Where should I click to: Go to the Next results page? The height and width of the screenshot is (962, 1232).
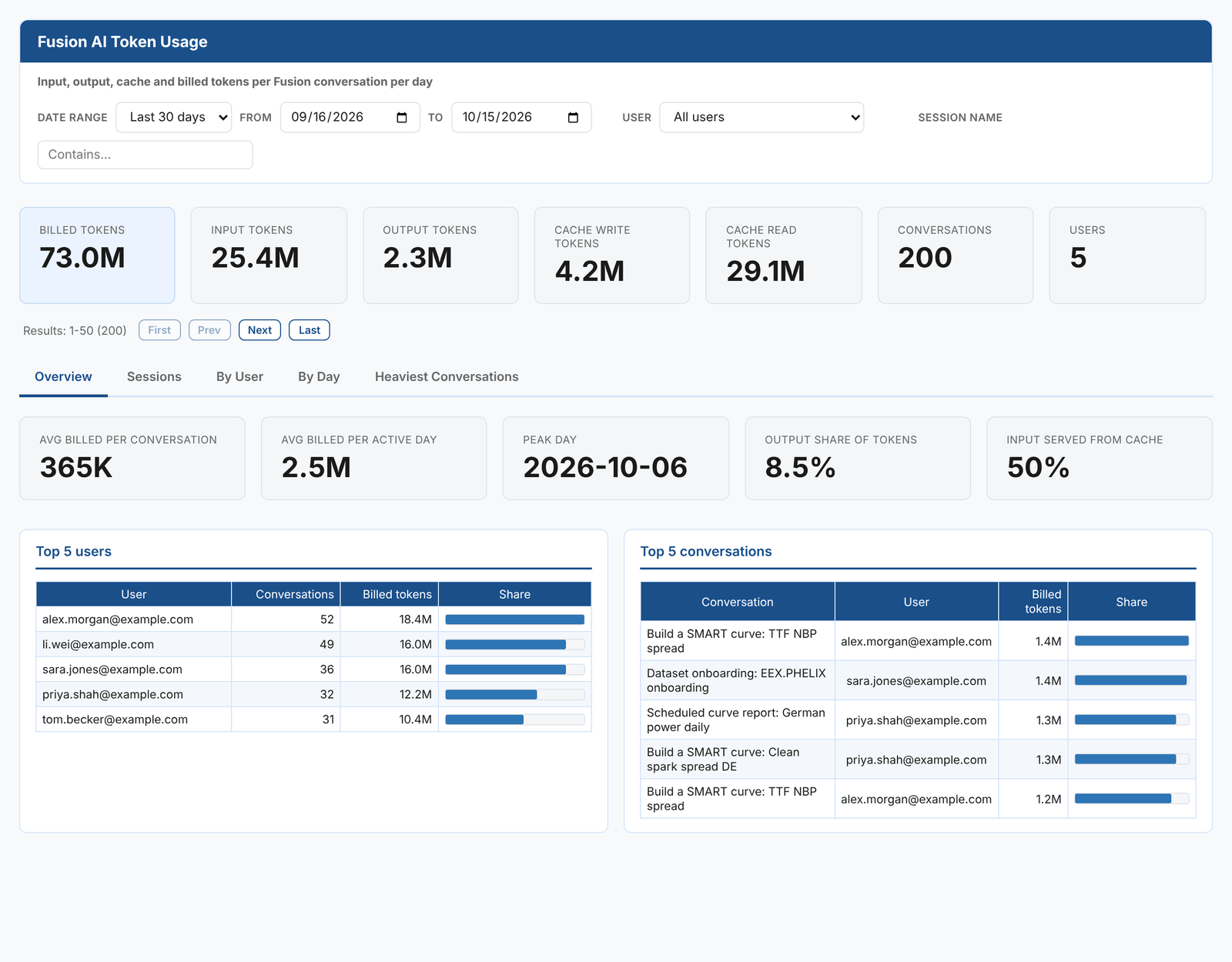259,330
